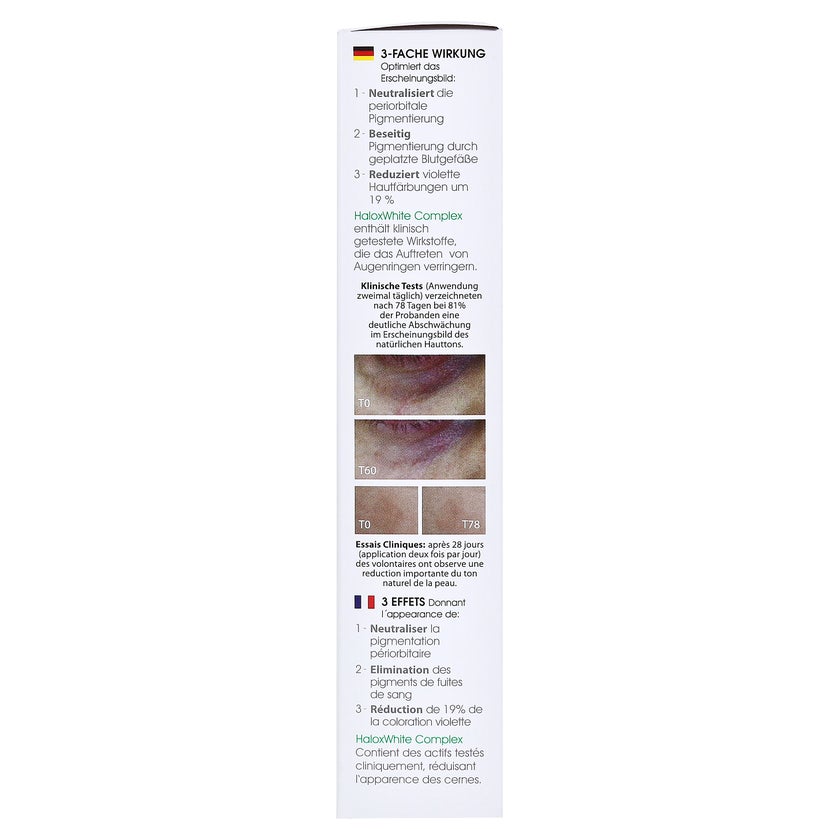Viewport: 840px width, 840px height.
Task: Select the bold word Neutraliser
Action: point(399,629)
